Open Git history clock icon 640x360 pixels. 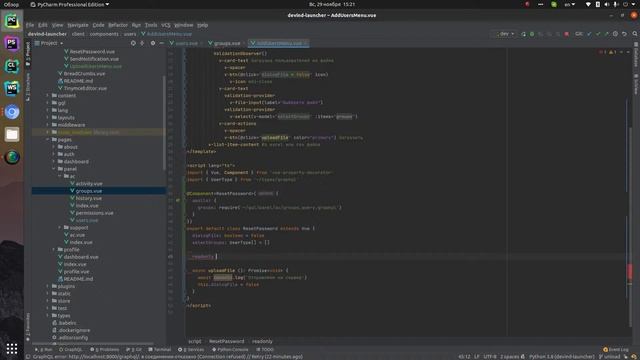(x=615, y=34)
